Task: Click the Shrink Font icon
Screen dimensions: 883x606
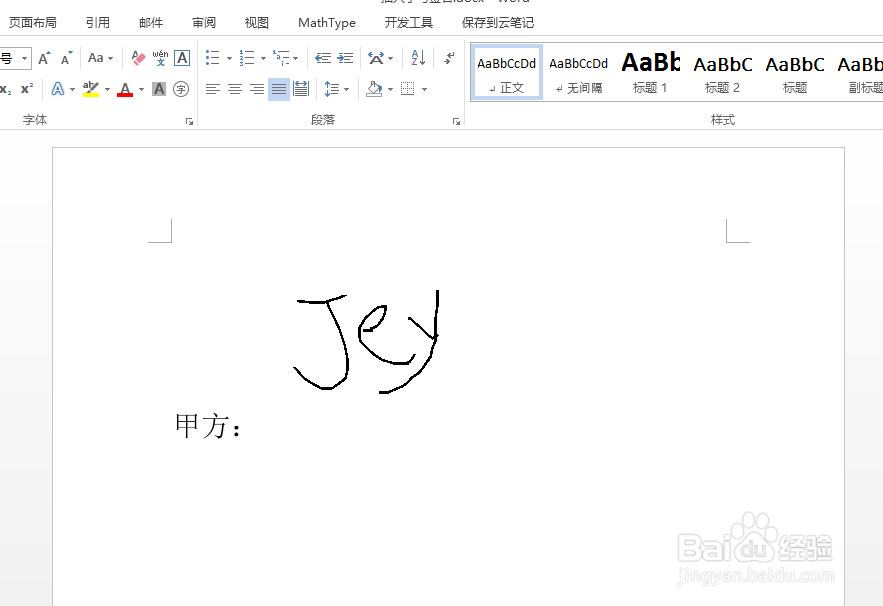Action: coord(66,58)
